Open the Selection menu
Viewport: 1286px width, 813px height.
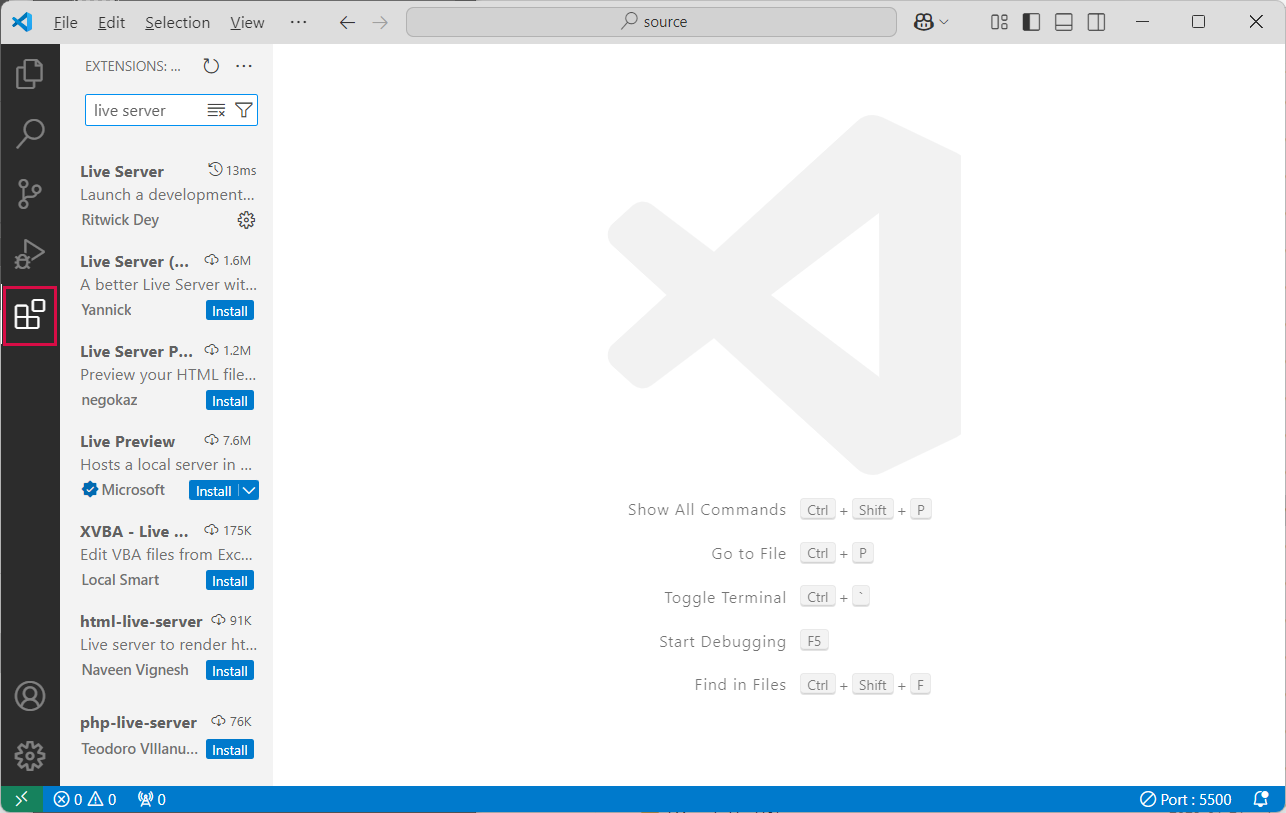(177, 22)
